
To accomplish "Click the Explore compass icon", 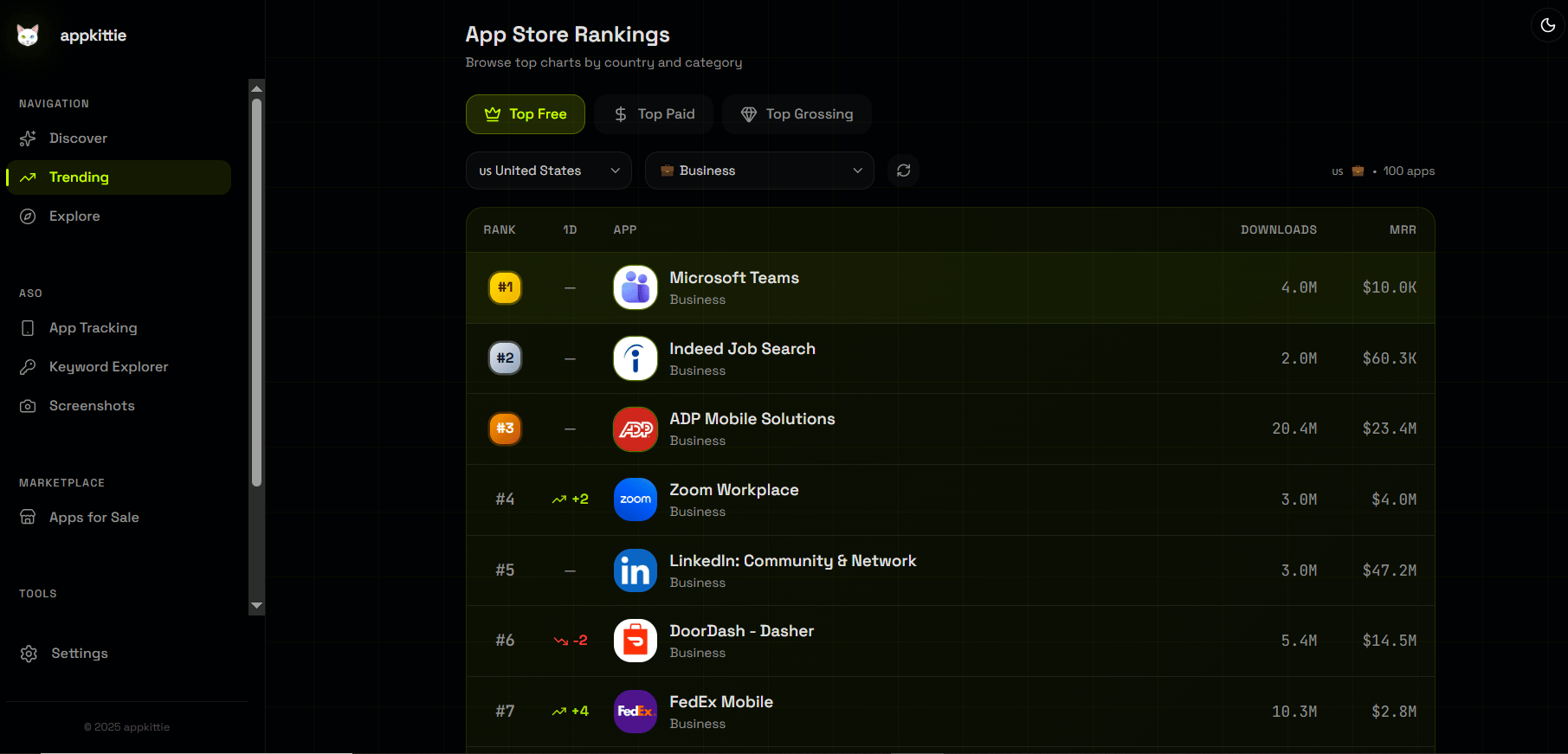I will 28,216.
